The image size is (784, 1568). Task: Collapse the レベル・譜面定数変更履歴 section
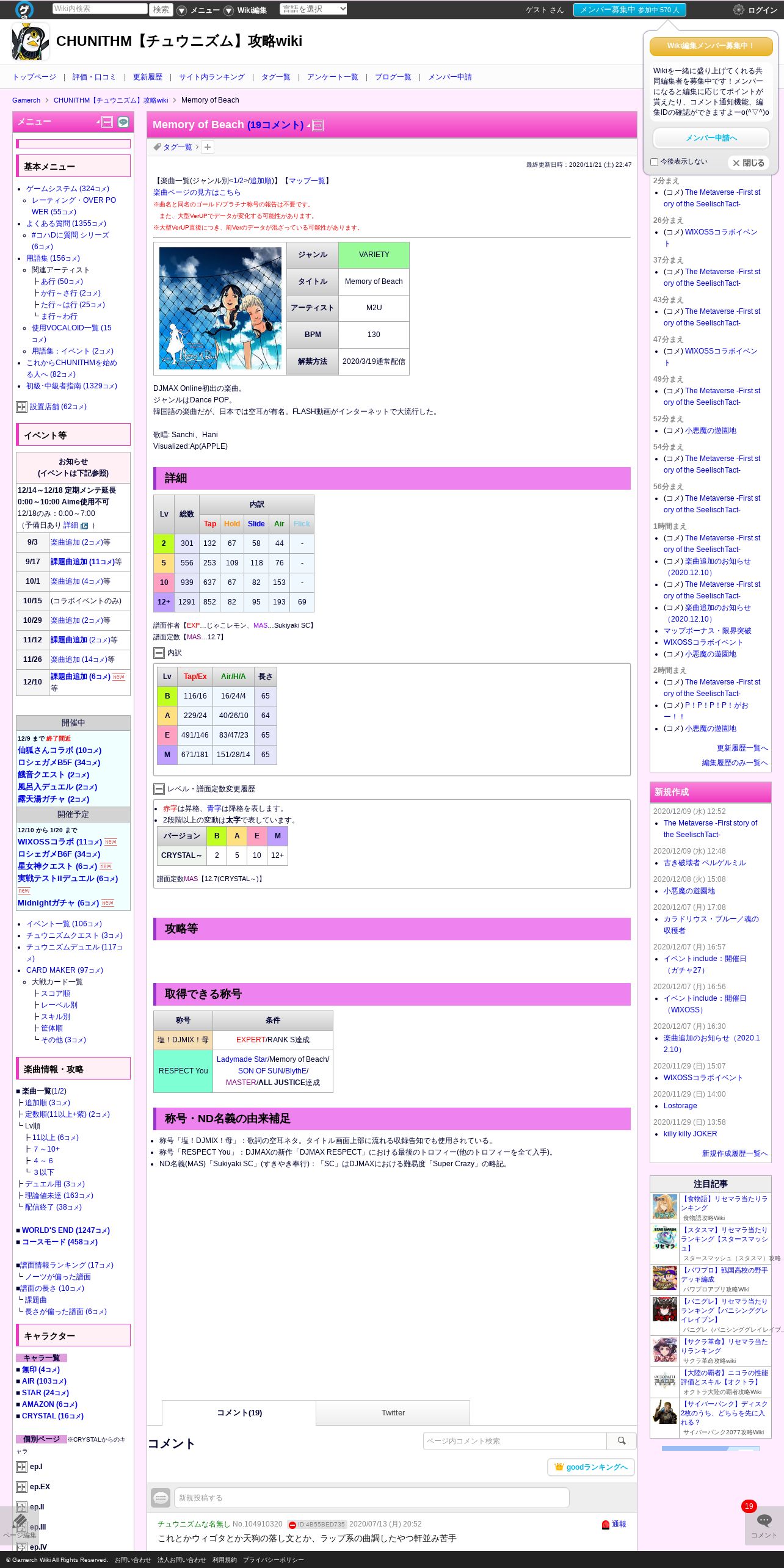pos(159,789)
